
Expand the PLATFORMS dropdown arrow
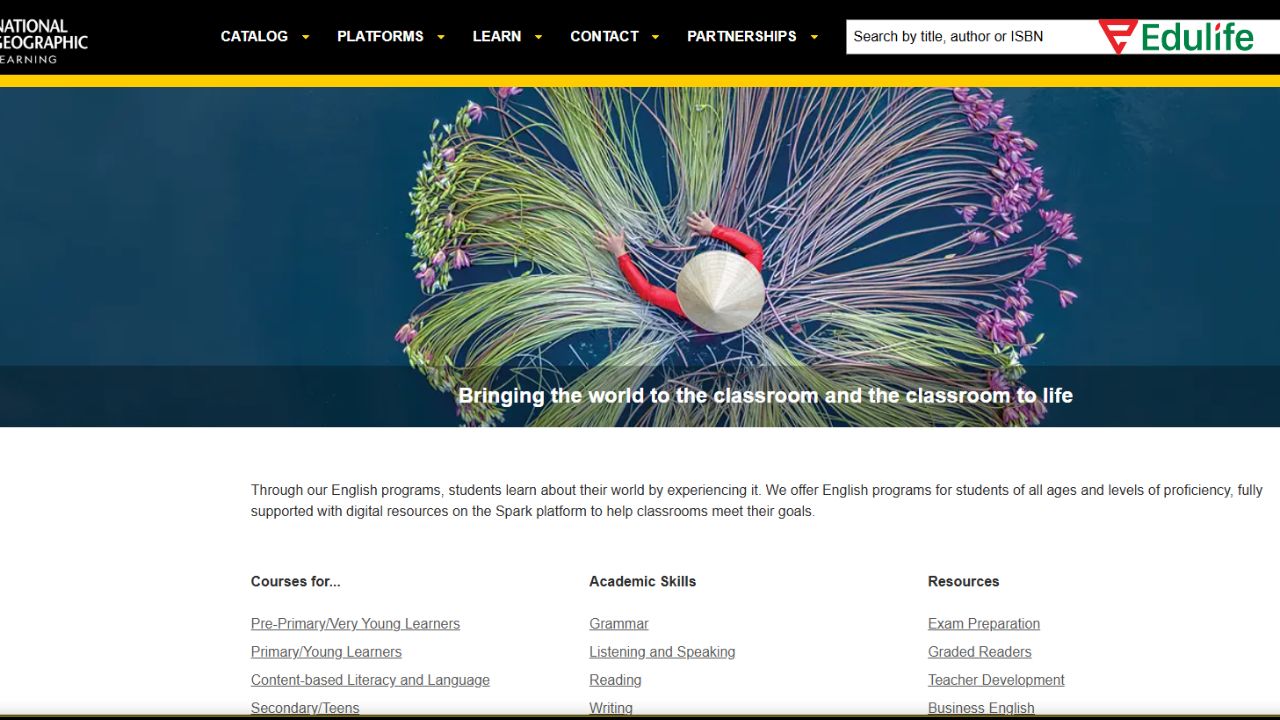pos(441,36)
